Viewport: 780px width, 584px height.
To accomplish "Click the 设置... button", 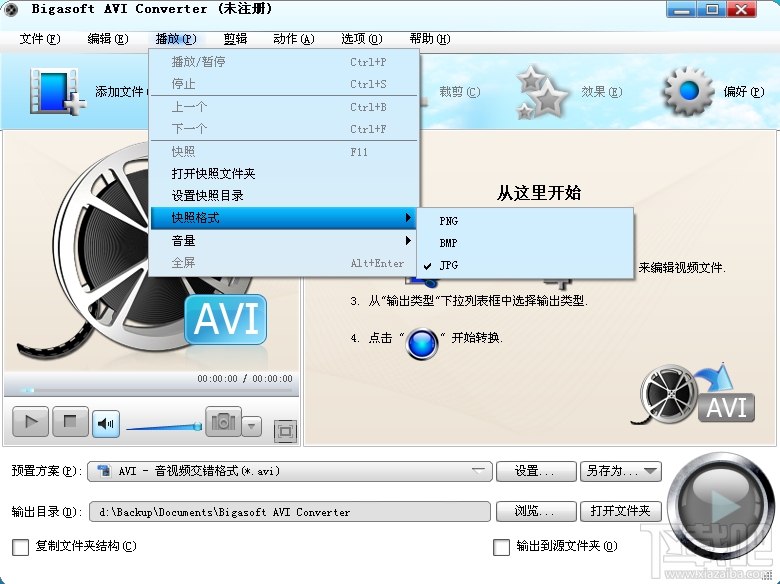I will pyautogui.click(x=536, y=471).
